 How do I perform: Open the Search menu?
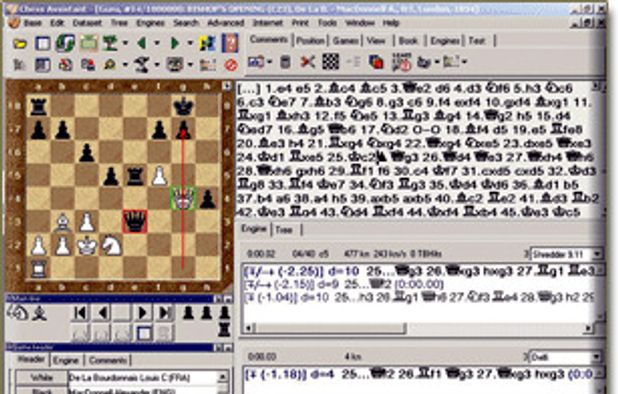point(186,23)
